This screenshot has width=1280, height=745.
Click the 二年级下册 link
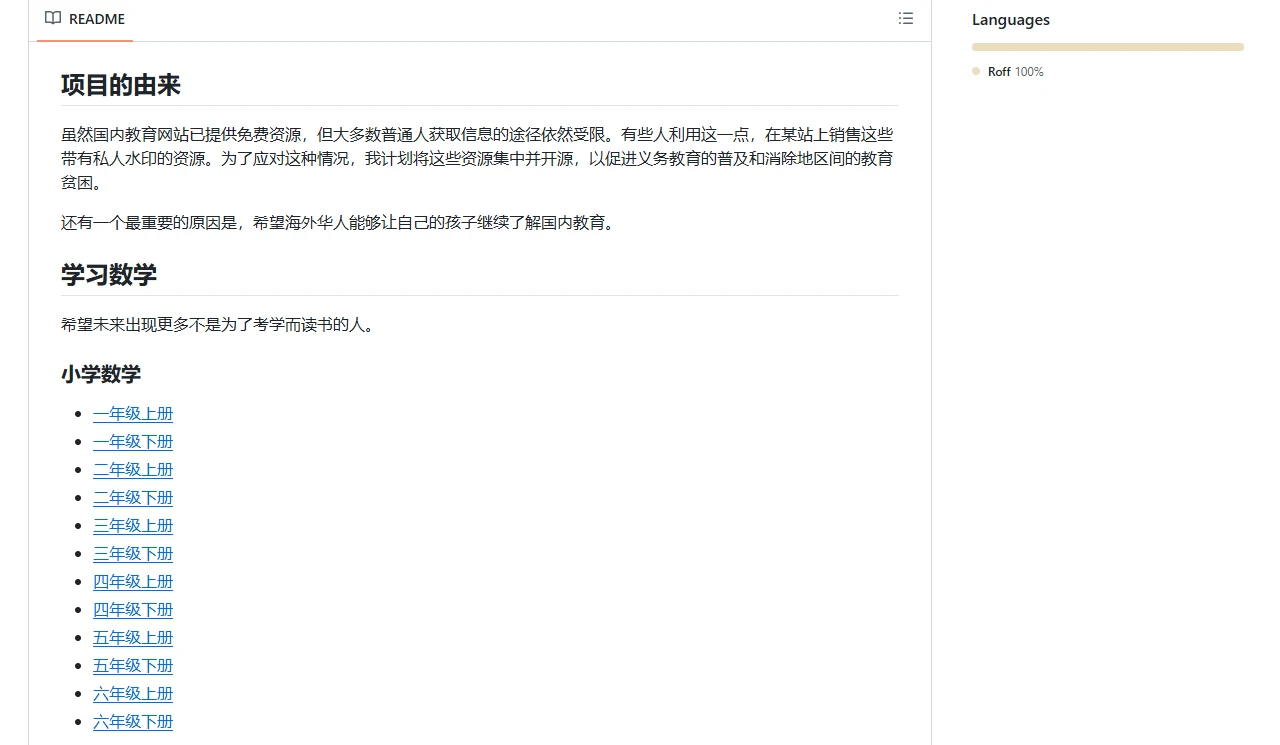133,498
